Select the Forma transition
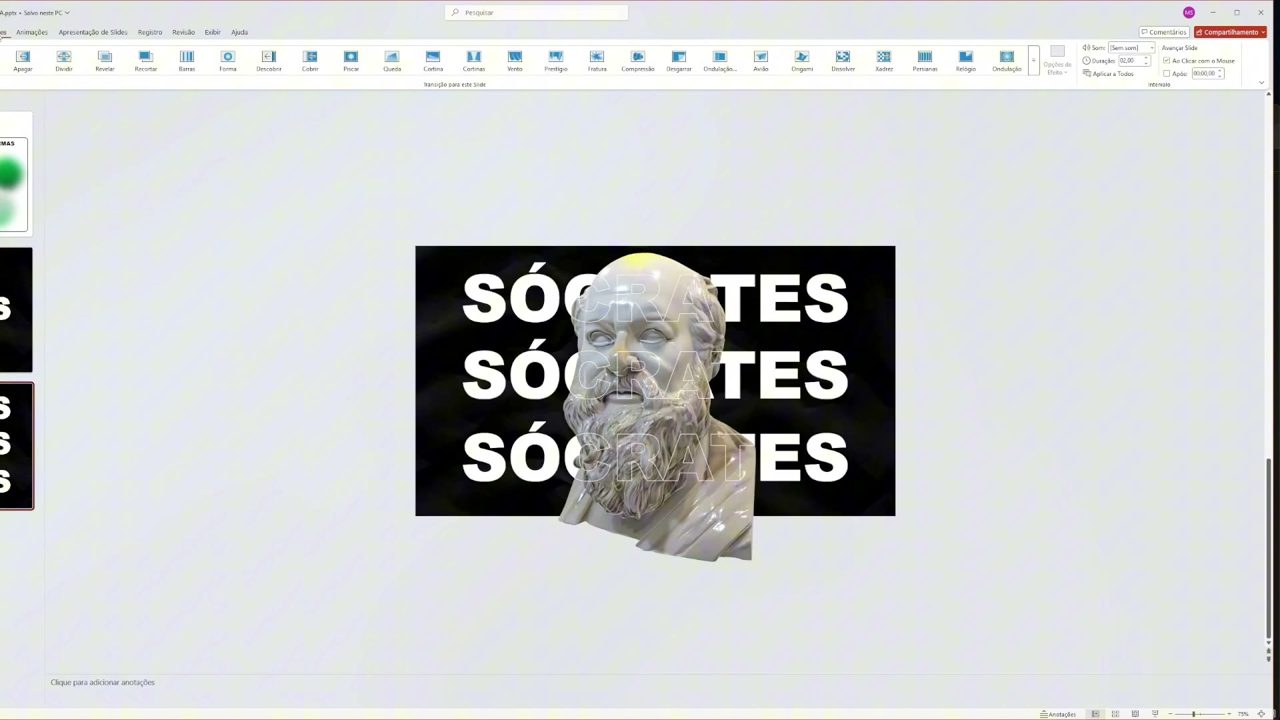Viewport: 1280px width, 720px height. (228, 61)
